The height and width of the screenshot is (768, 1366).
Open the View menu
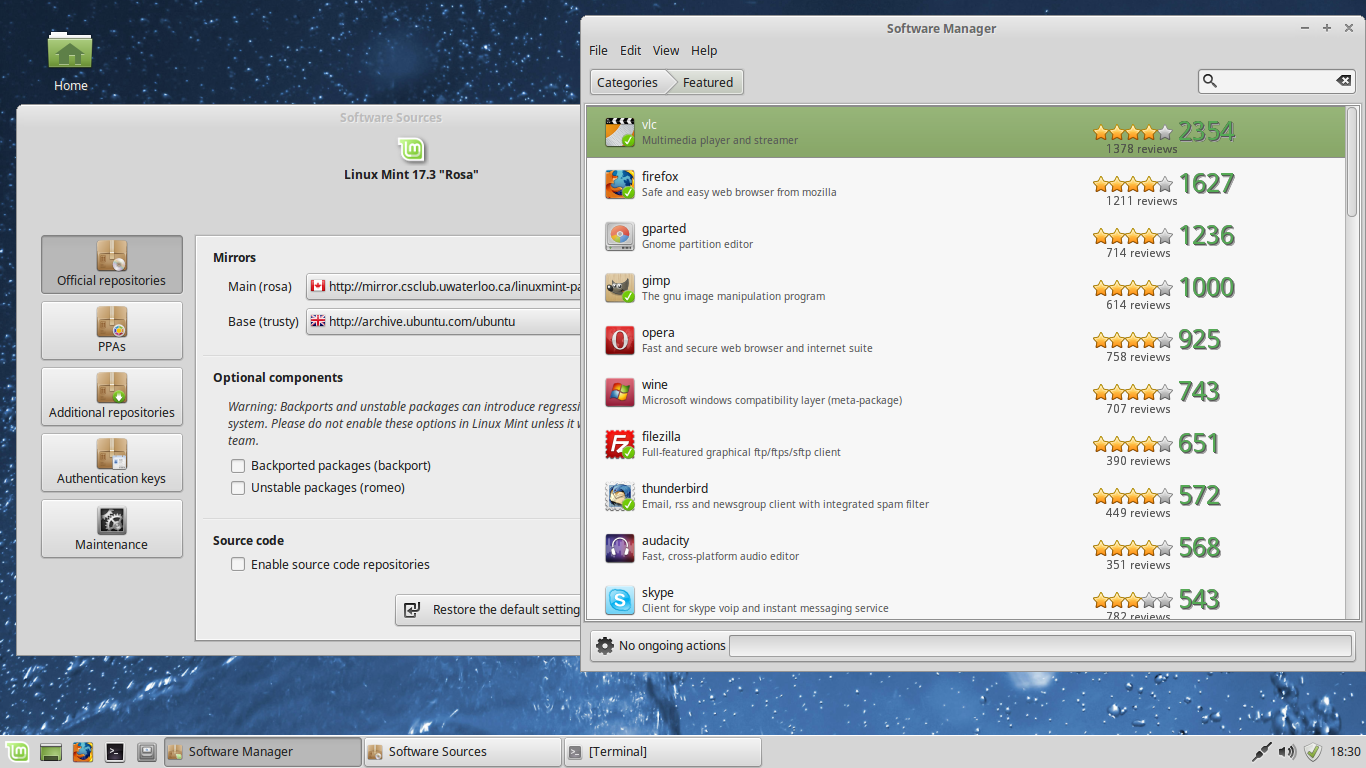(666, 51)
